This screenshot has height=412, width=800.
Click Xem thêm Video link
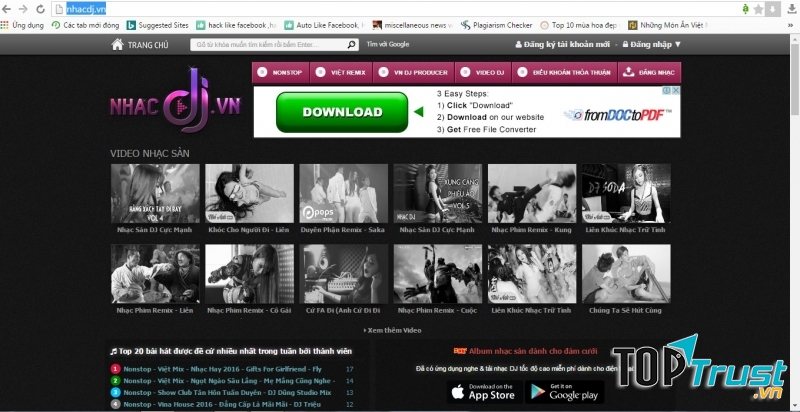pyautogui.click(x=392, y=330)
